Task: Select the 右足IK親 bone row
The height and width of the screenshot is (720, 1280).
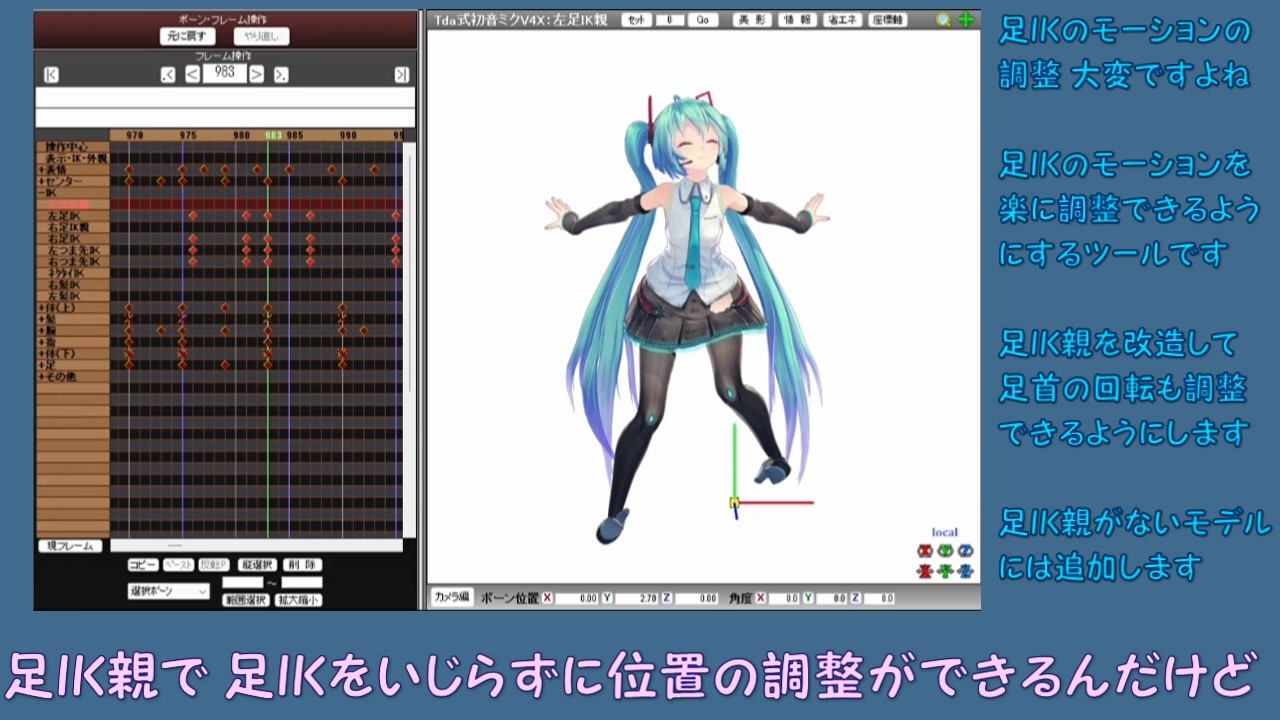Action: 72,227
